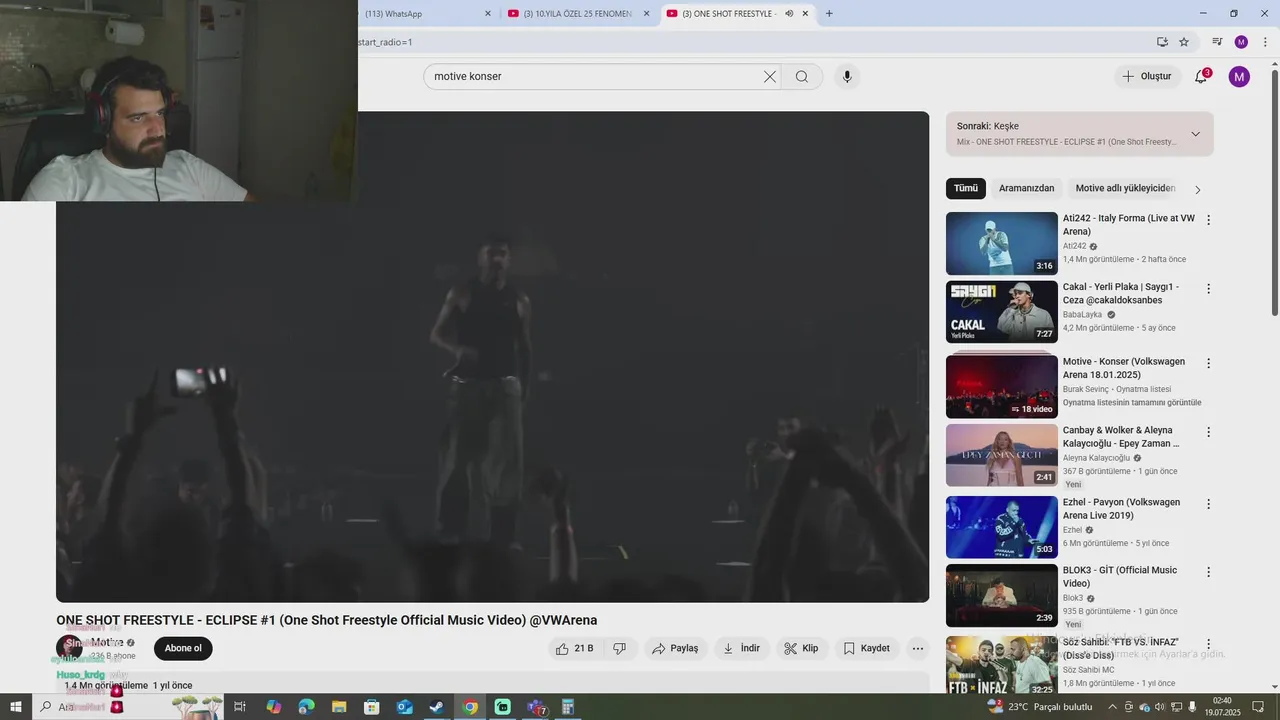Click the Klip button
The width and height of the screenshot is (1280, 720).
[801, 648]
